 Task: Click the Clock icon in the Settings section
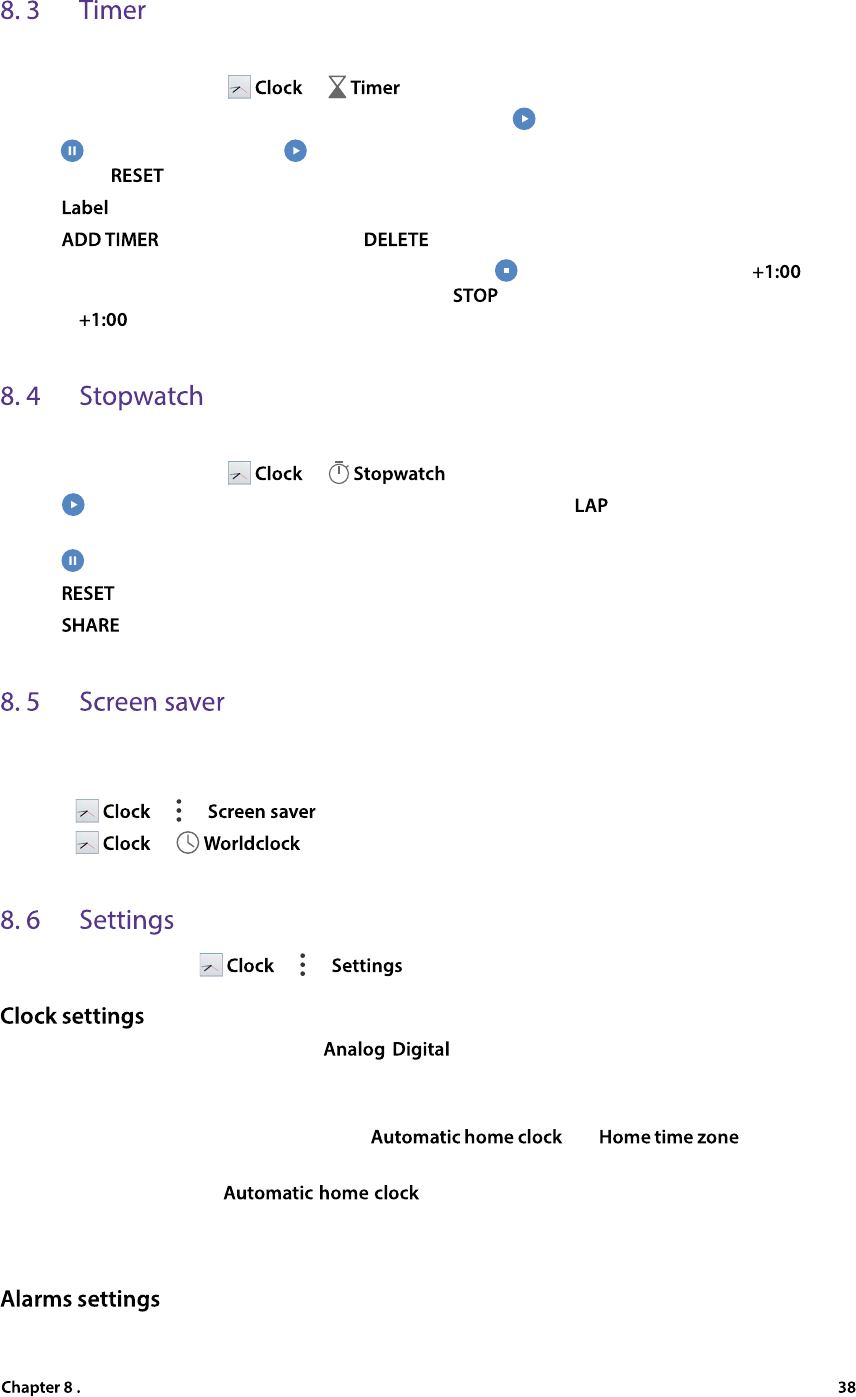pos(211,965)
